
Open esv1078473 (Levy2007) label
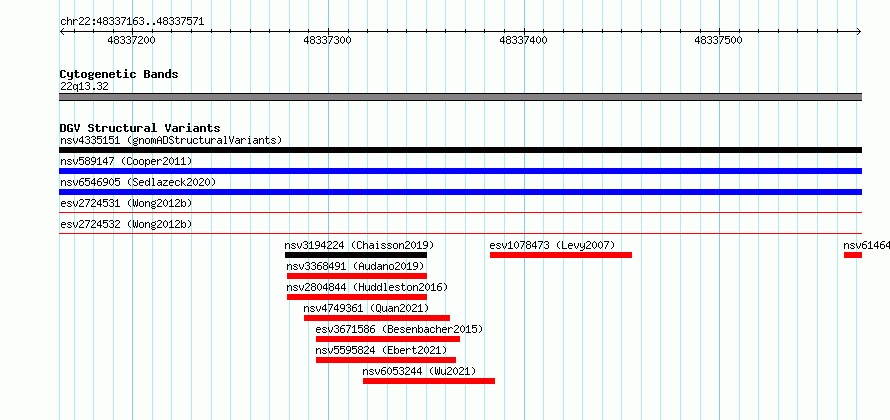(552, 245)
